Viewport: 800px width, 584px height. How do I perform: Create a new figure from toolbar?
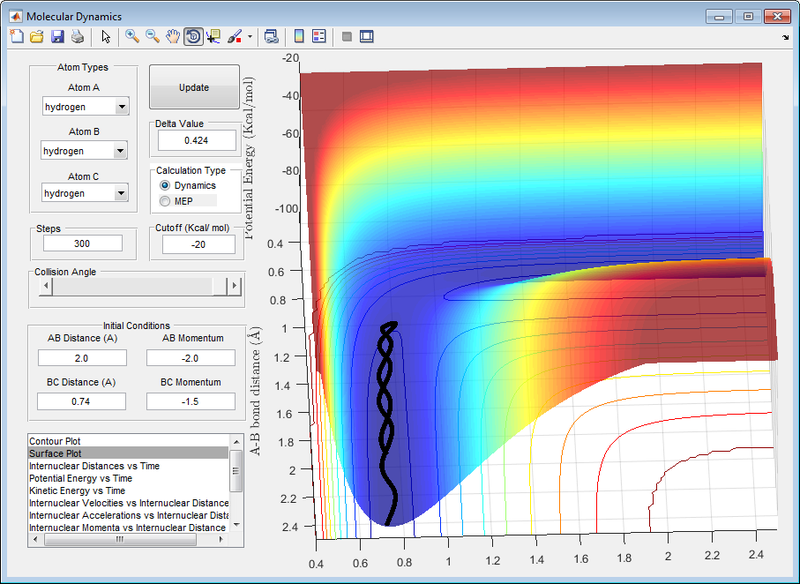(17, 36)
